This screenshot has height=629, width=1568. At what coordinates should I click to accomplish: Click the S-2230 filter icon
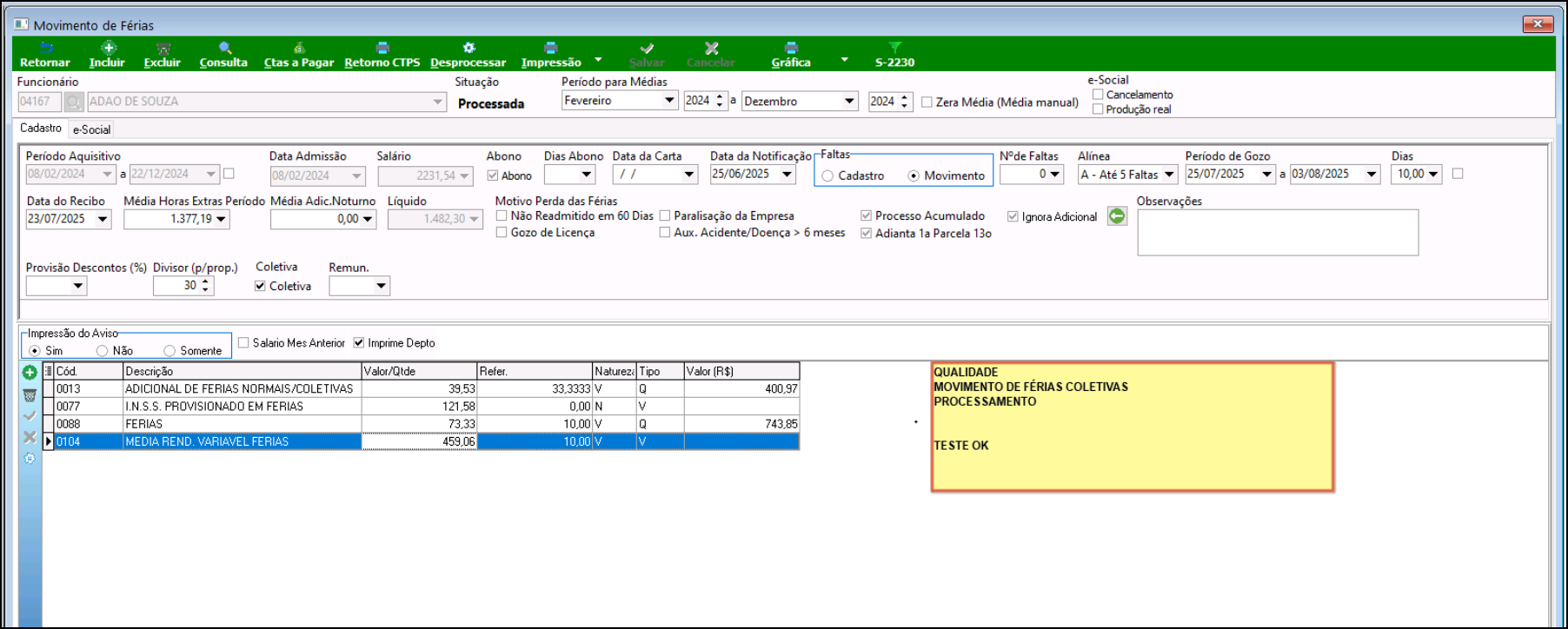point(895,48)
